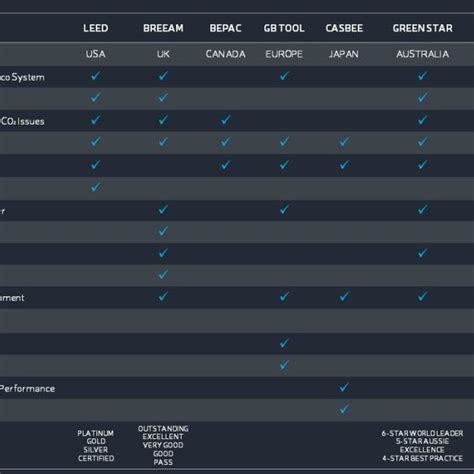
Task: Click the USA country label under LEED
Action: [x=96, y=54]
